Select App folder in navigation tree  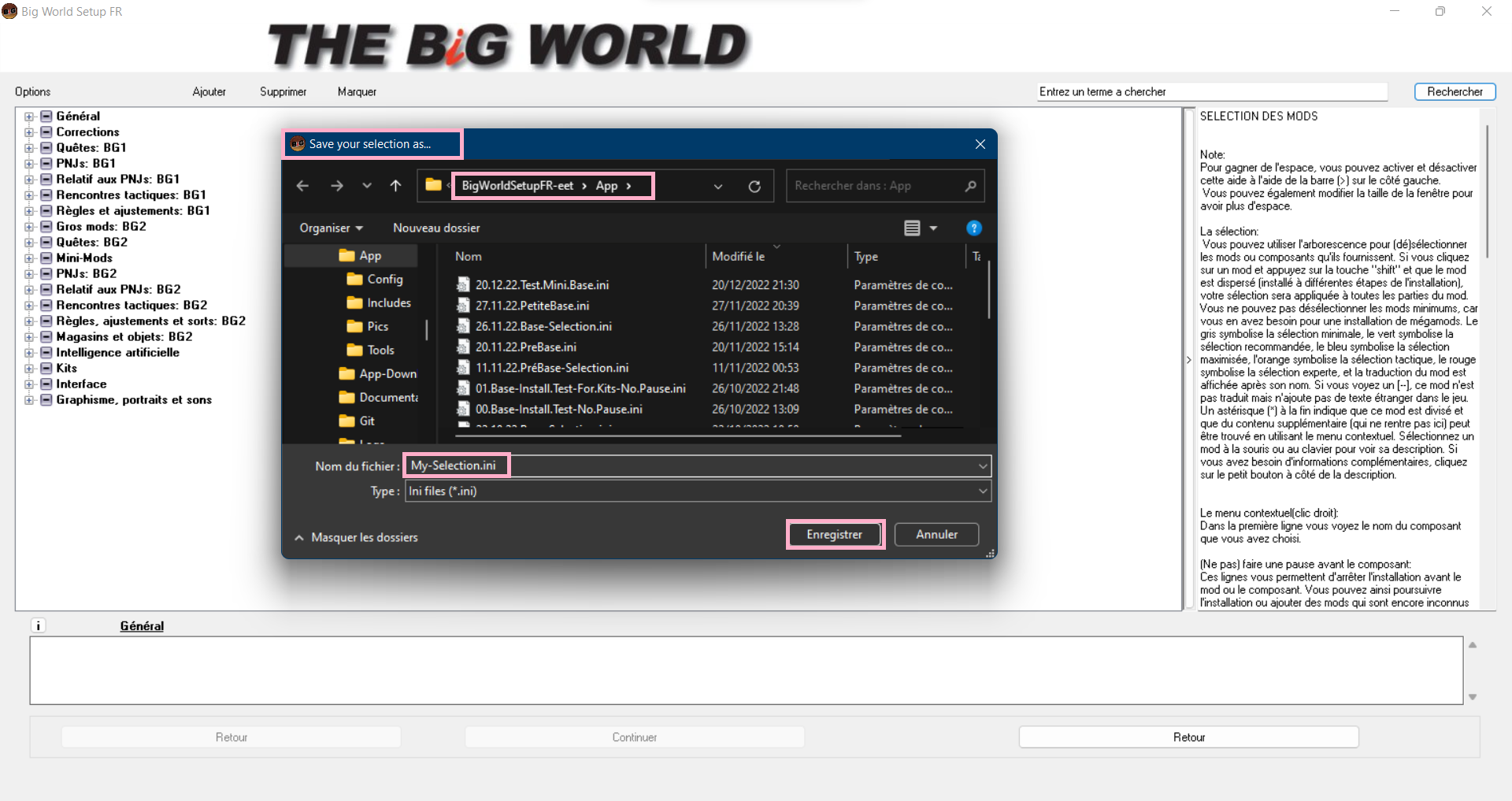pos(360,256)
